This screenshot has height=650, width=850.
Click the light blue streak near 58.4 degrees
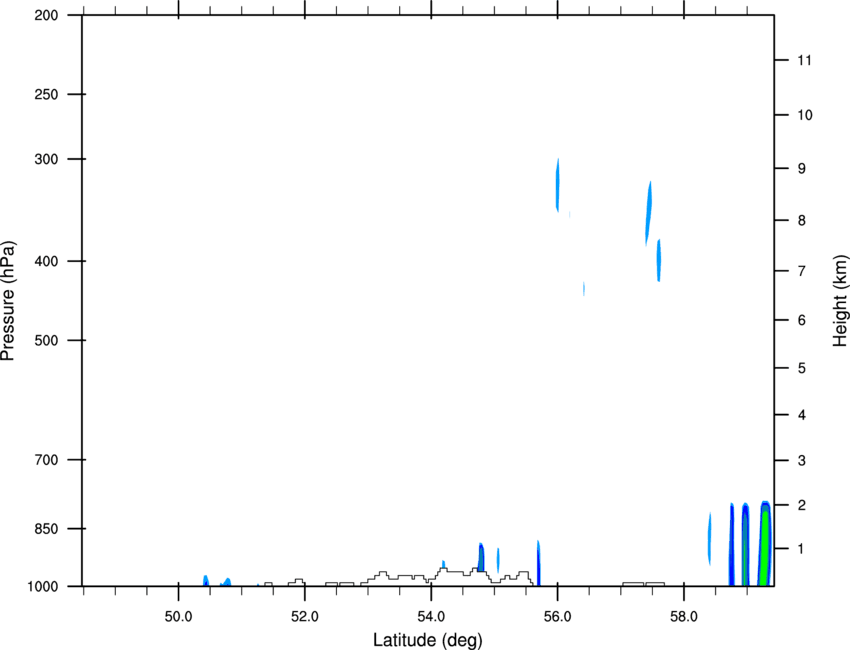tap(710, 538)
